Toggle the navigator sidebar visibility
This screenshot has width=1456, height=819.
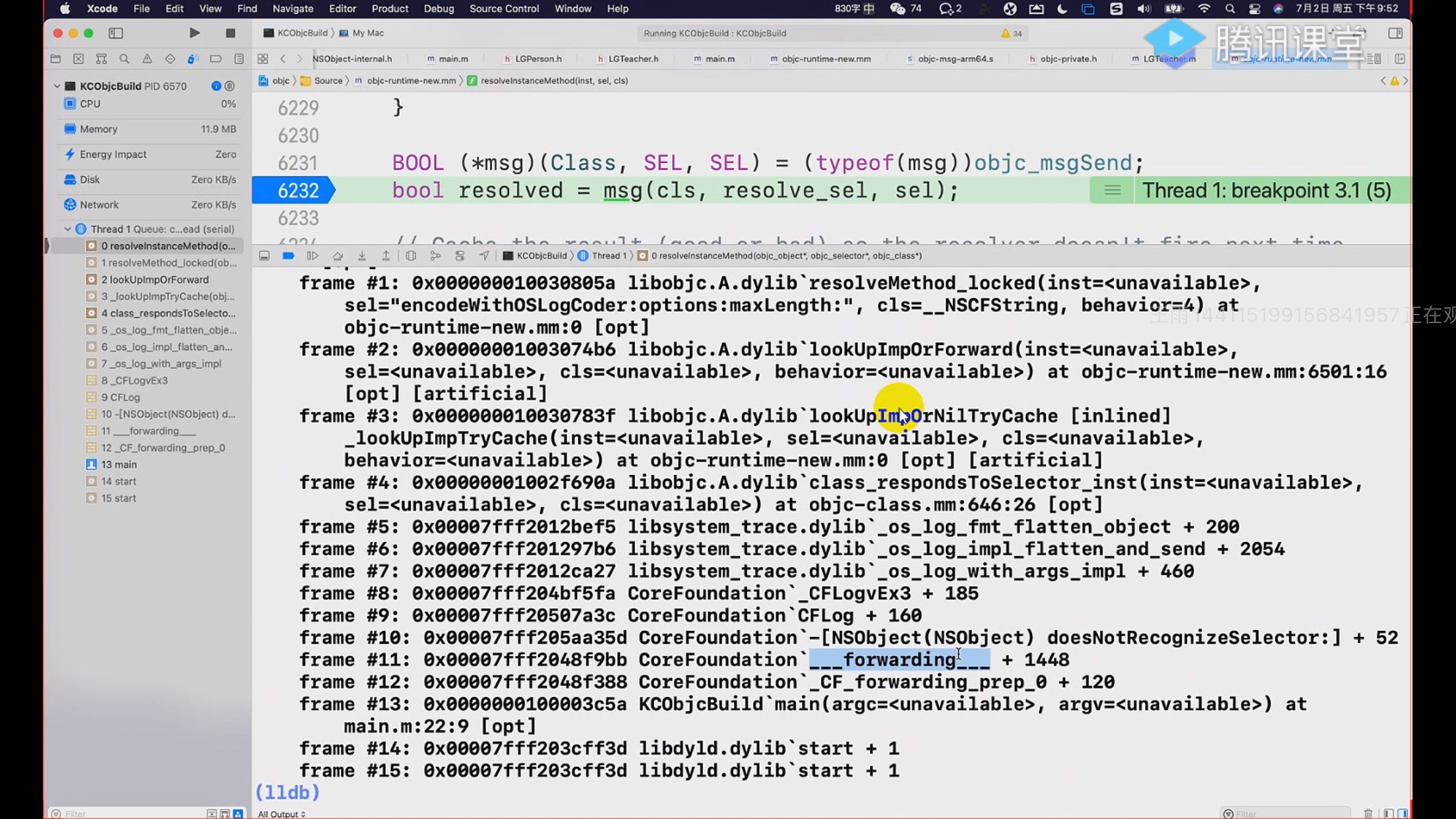pyautogui.click(x=116, y=33)
